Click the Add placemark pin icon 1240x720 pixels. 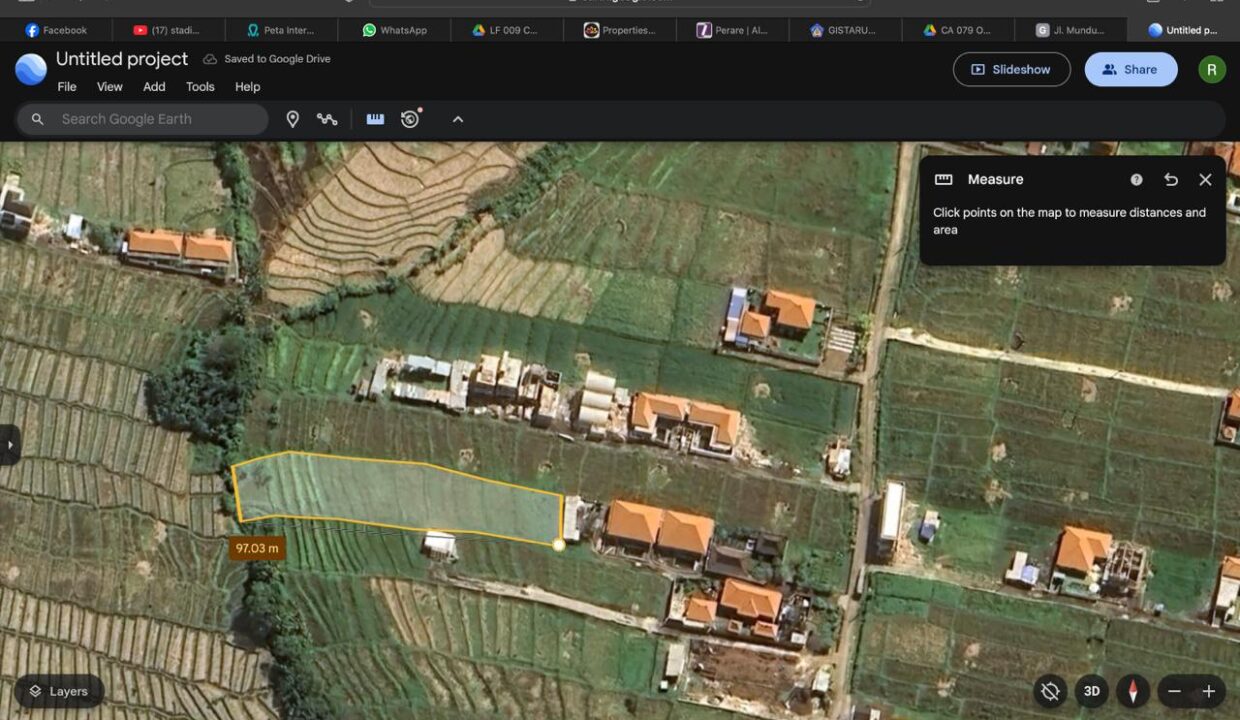(x=293, y=119)
